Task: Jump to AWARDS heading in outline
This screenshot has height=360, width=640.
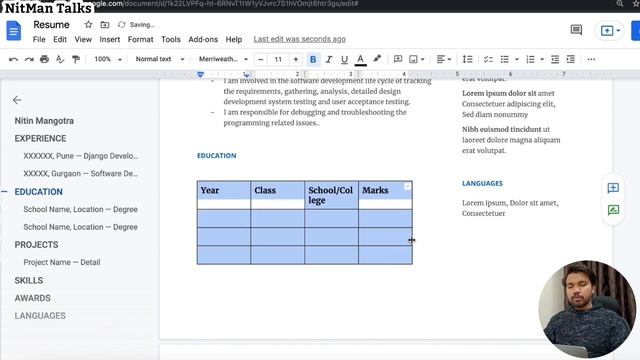Action: coord(33,298)
